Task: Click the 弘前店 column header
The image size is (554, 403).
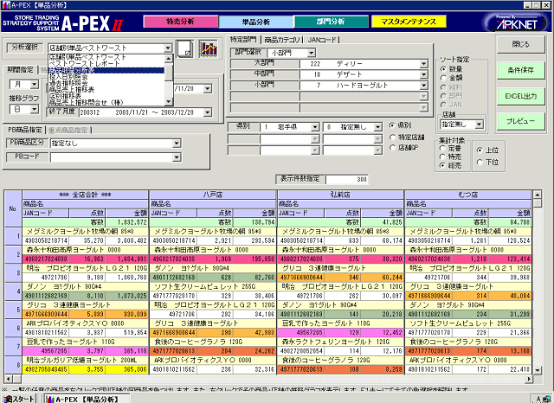Action: pos(341,195)
